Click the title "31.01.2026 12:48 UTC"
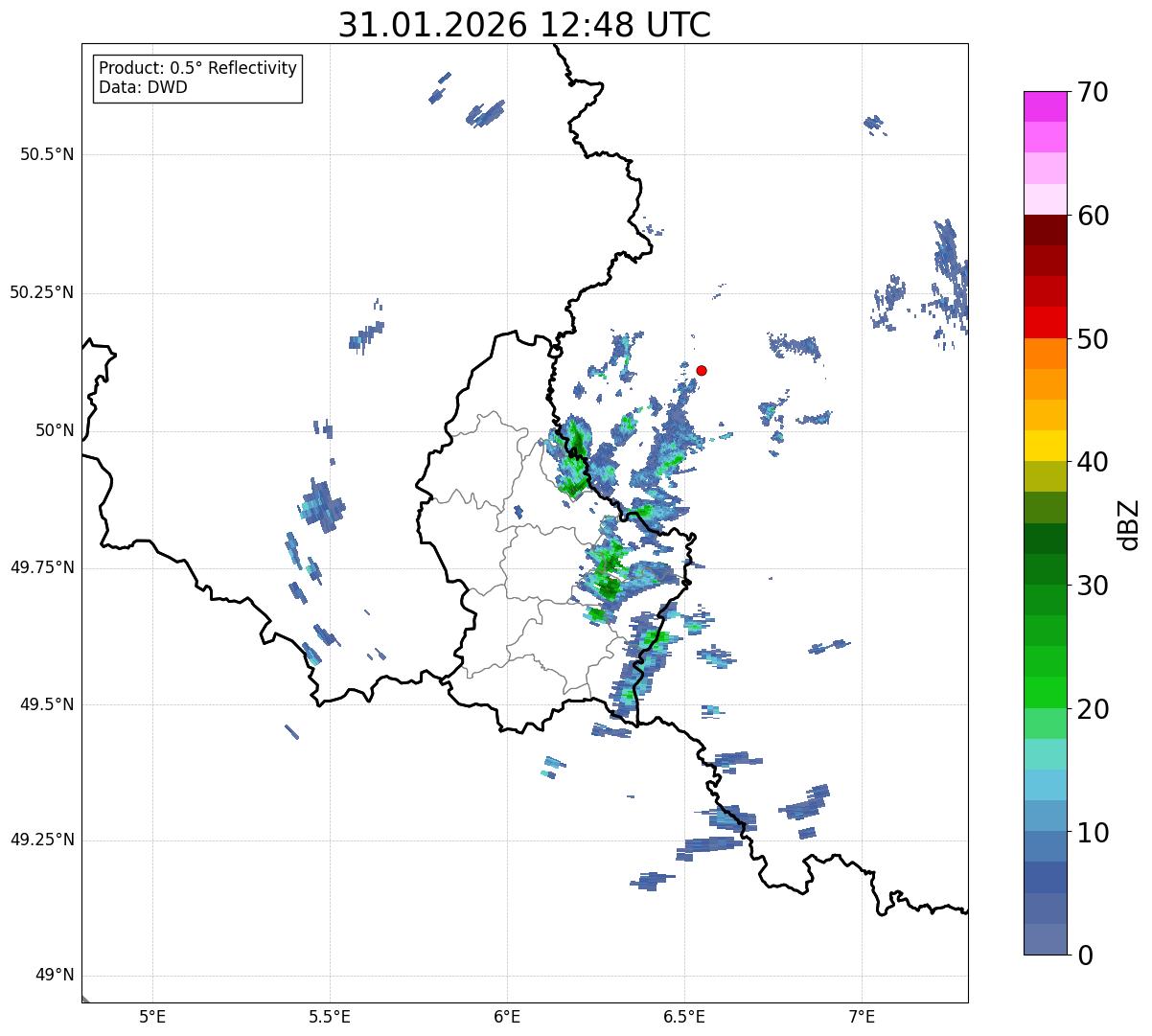The height and width of the screenshot is (1036, 1152). [x=524, y=25]
